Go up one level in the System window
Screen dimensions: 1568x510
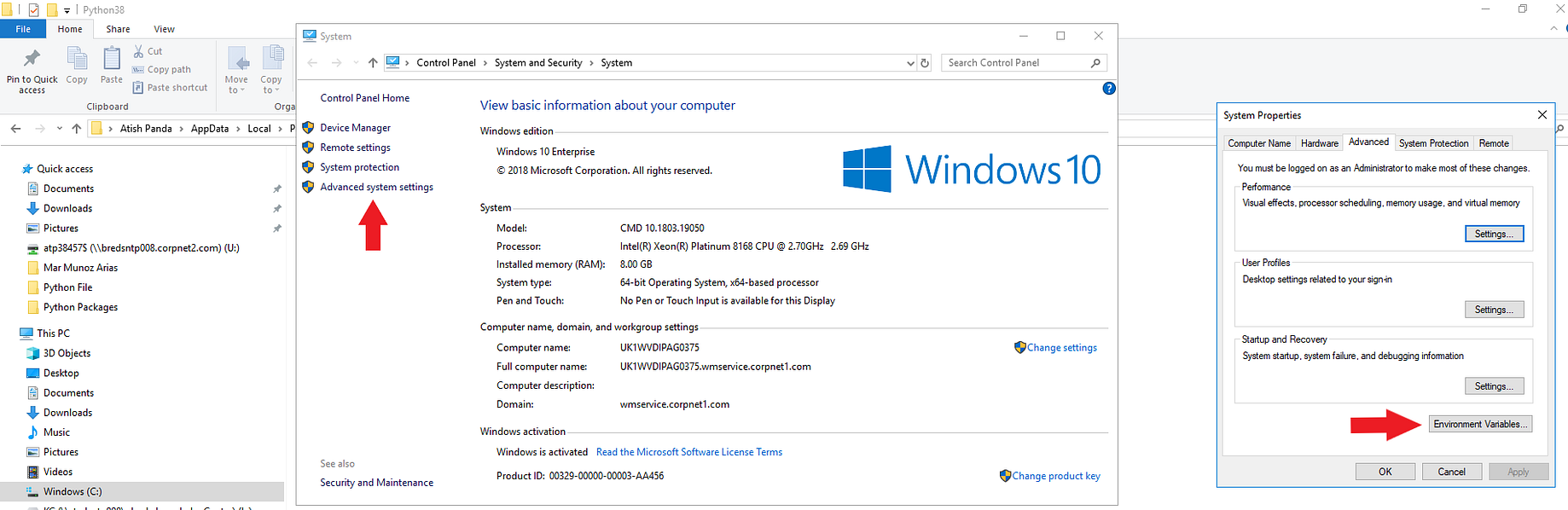point(373,62)
